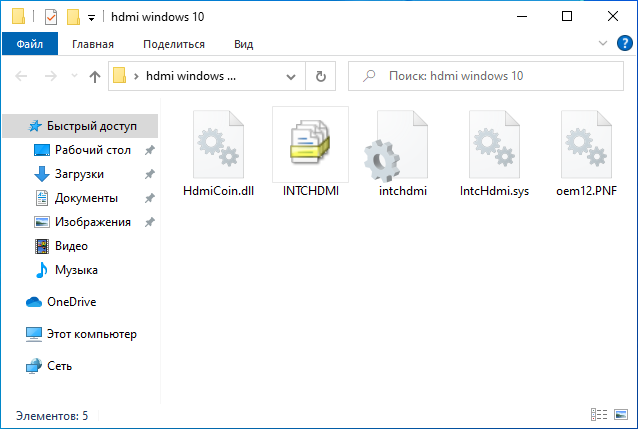Viewport: 638px width, 429px height.
Task: Open Документы folder in sidebar
Action: (x=86, y=198)
